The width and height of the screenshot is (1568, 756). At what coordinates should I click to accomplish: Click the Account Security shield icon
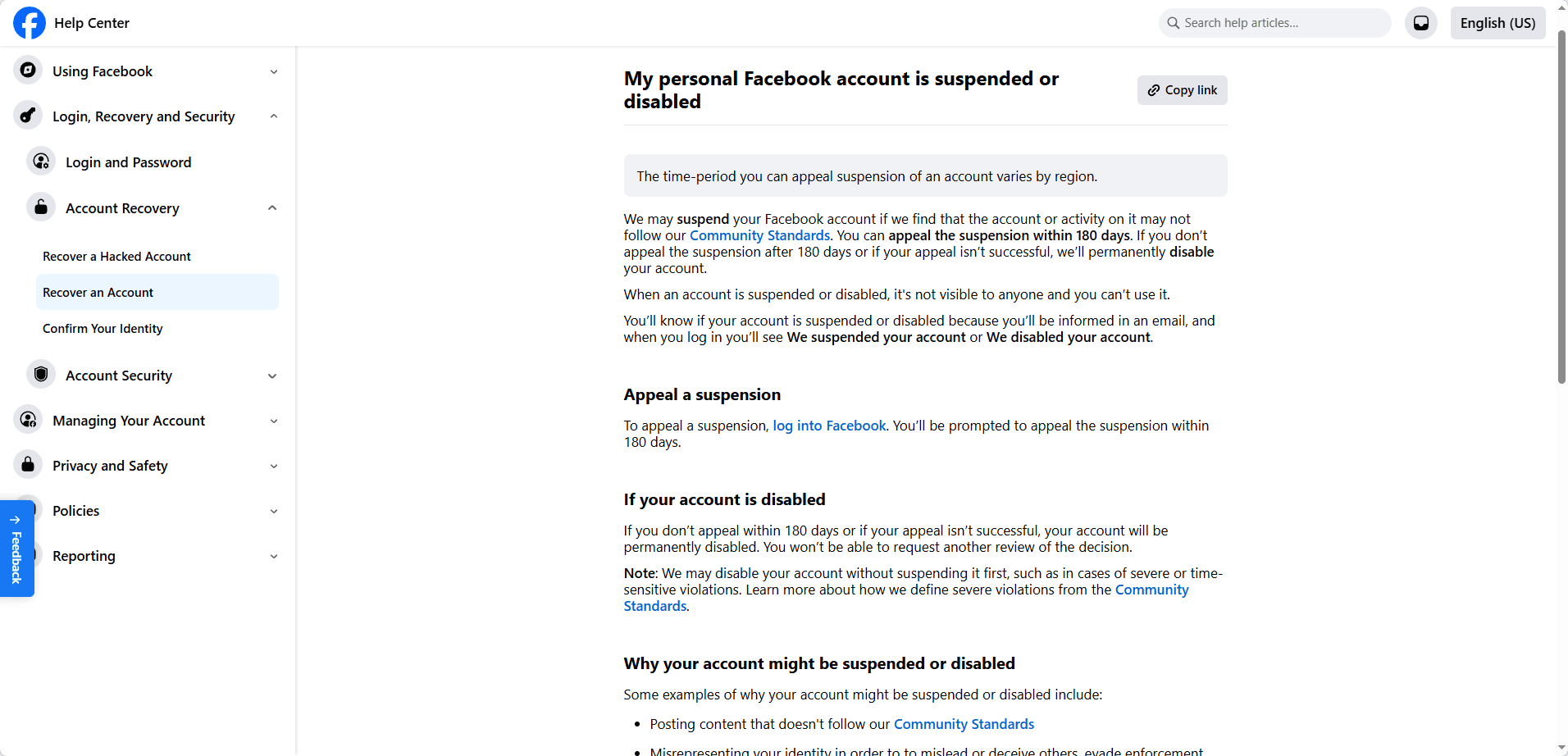pos(41,375)
